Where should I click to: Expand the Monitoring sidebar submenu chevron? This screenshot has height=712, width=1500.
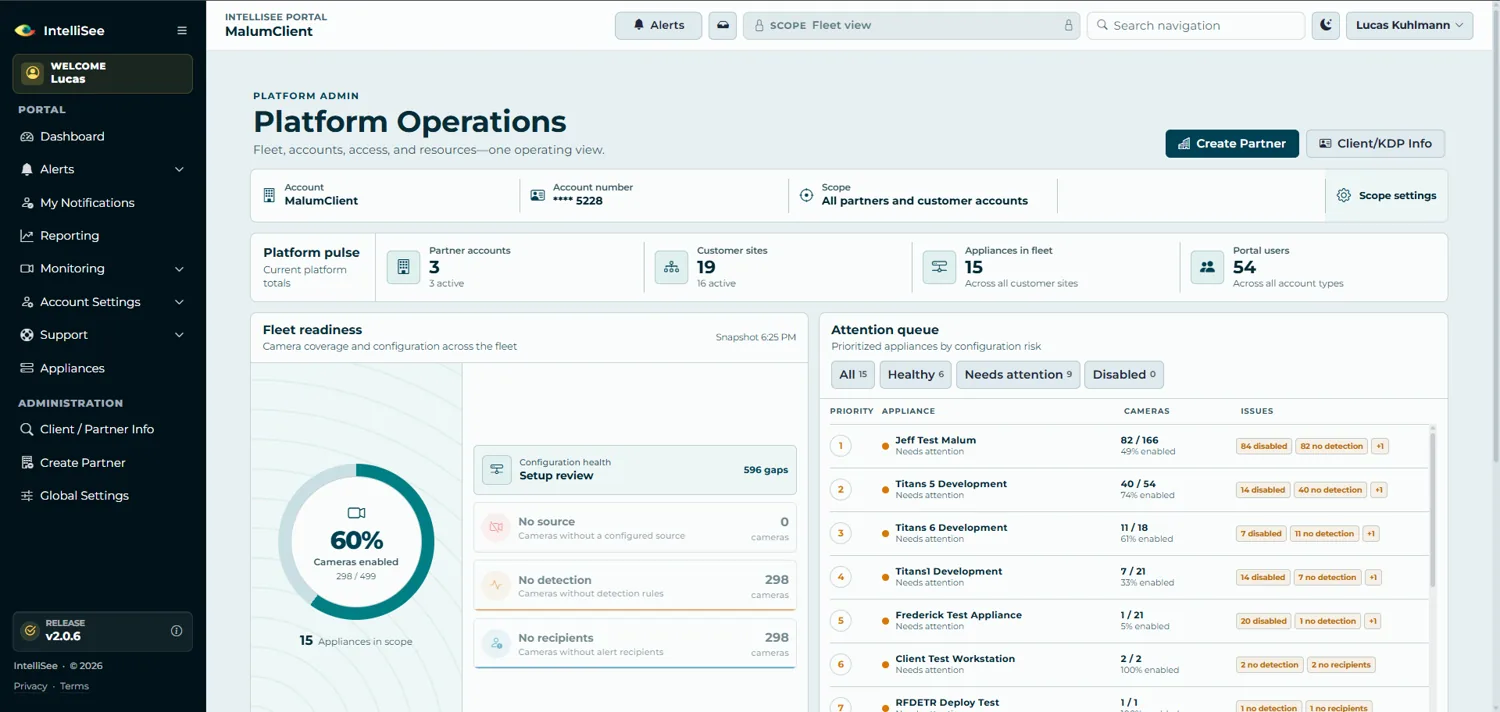tap(179, 269)
